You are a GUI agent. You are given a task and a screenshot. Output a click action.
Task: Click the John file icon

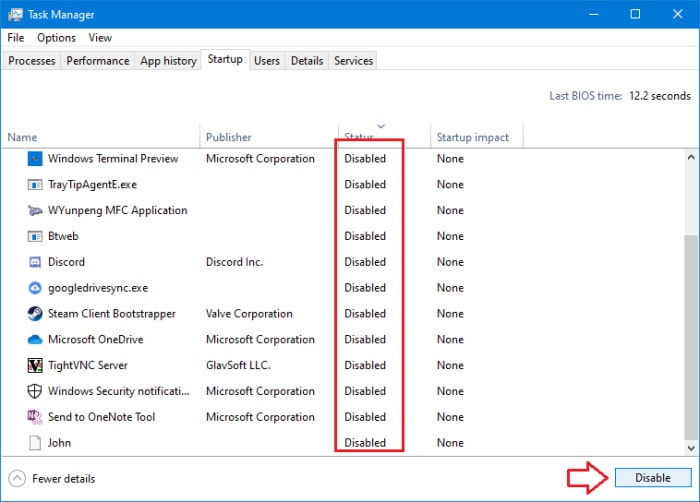pos(35,443)
